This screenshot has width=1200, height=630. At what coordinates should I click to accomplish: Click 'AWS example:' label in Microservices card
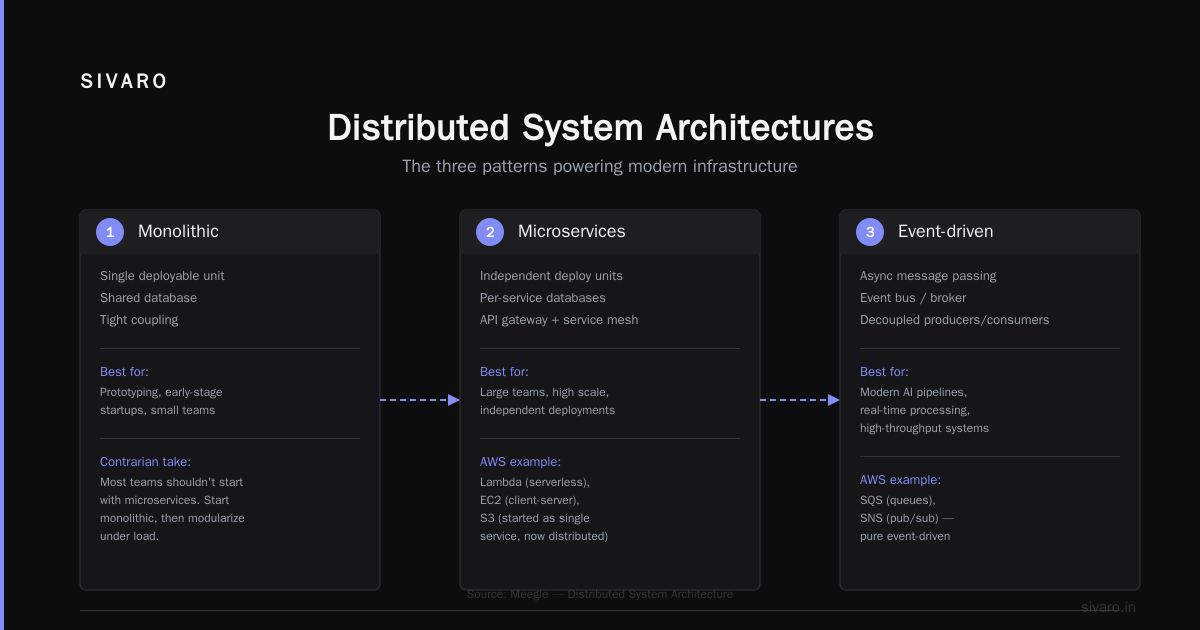click(520, 462)
